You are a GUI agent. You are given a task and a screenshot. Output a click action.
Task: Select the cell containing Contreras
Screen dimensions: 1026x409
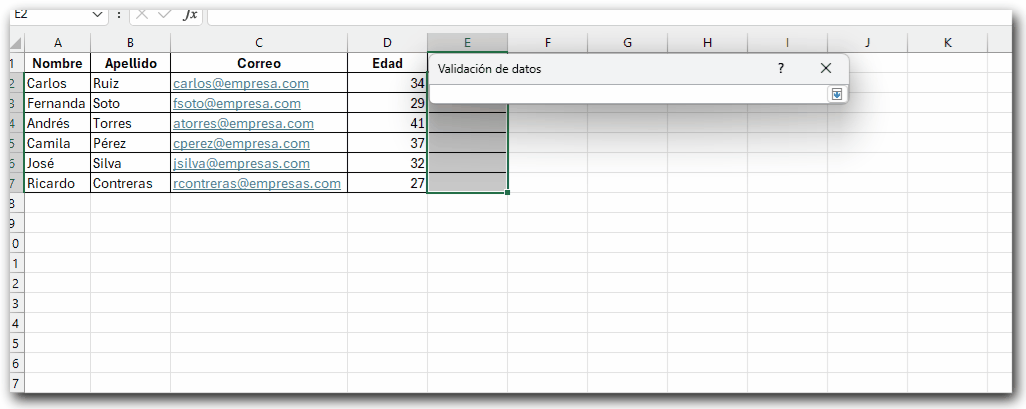(131, 183)
